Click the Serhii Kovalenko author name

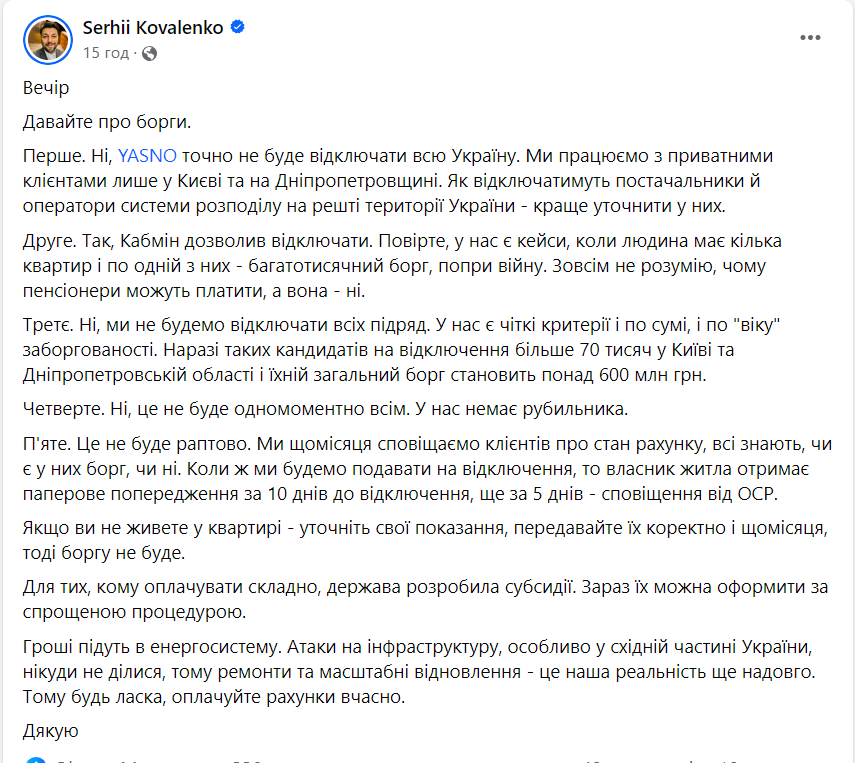pos(154,28)
